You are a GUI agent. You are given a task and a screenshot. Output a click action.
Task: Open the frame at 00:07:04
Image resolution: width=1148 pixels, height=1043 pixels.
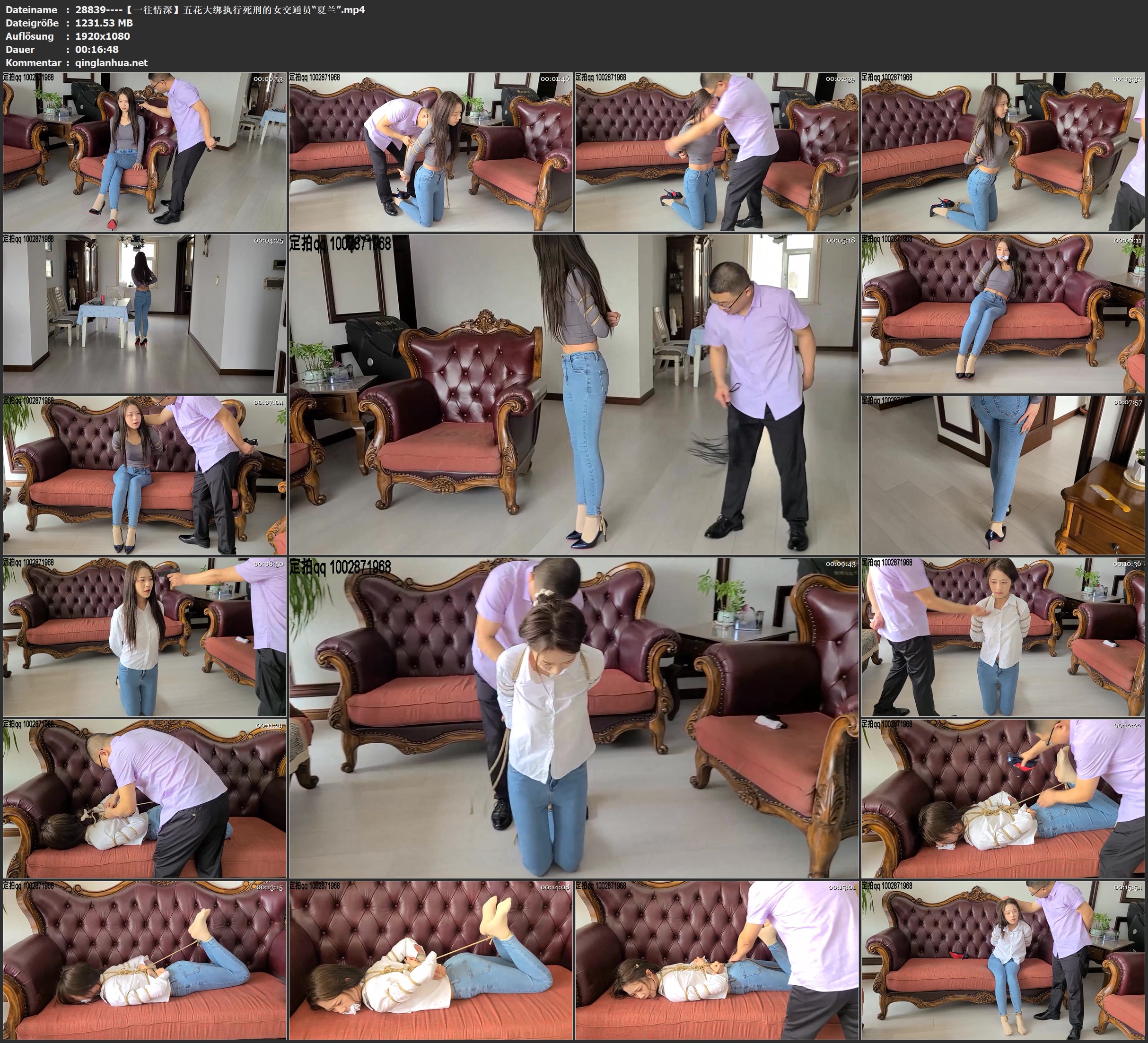click(x=145, y=475)
